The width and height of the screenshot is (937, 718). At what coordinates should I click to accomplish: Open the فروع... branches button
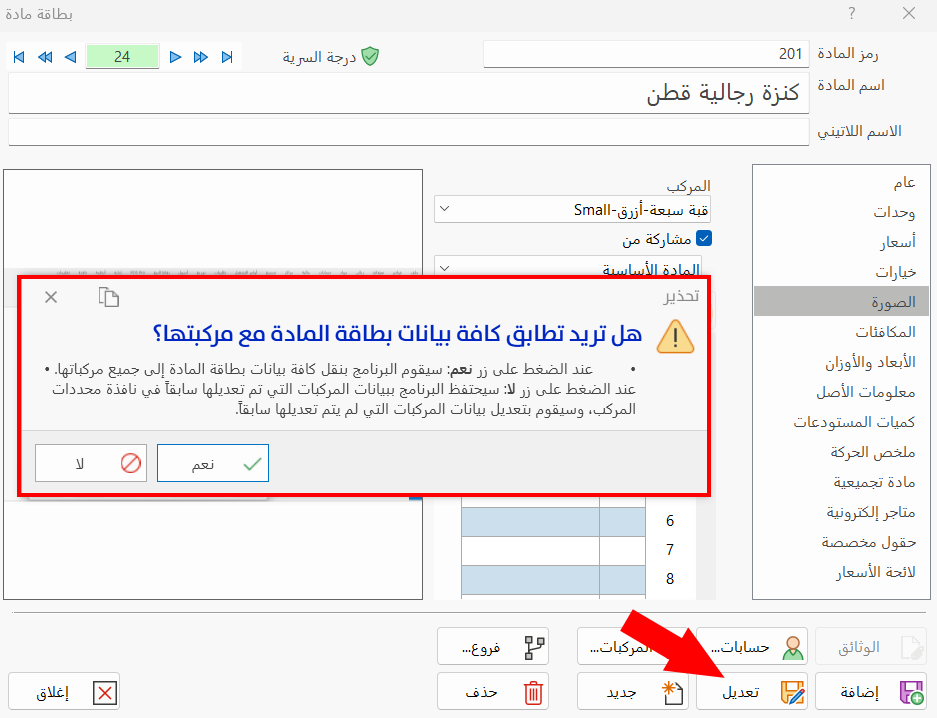click(x=493, y=646)
